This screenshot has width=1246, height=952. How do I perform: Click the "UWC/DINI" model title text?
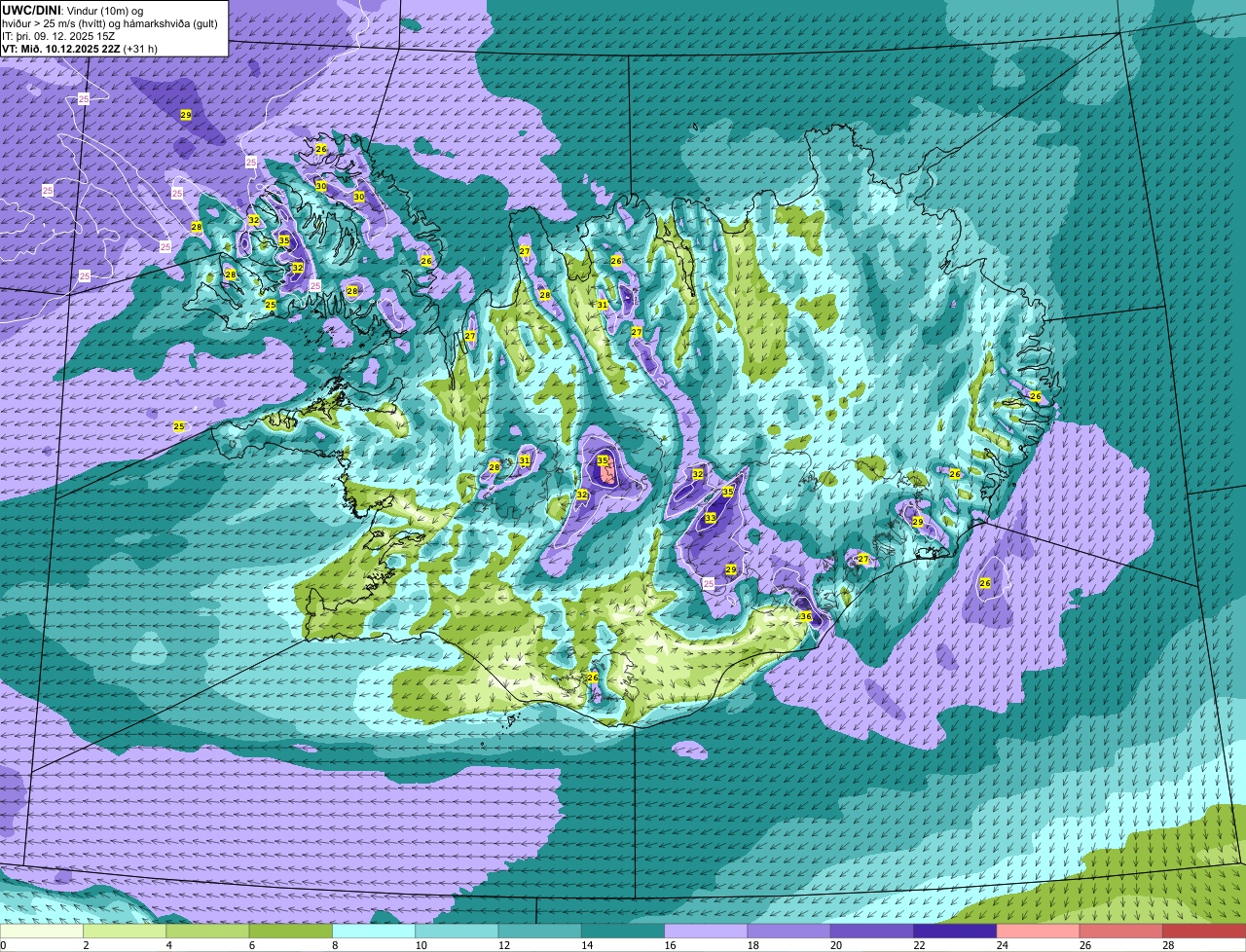(x=30, y=10)
